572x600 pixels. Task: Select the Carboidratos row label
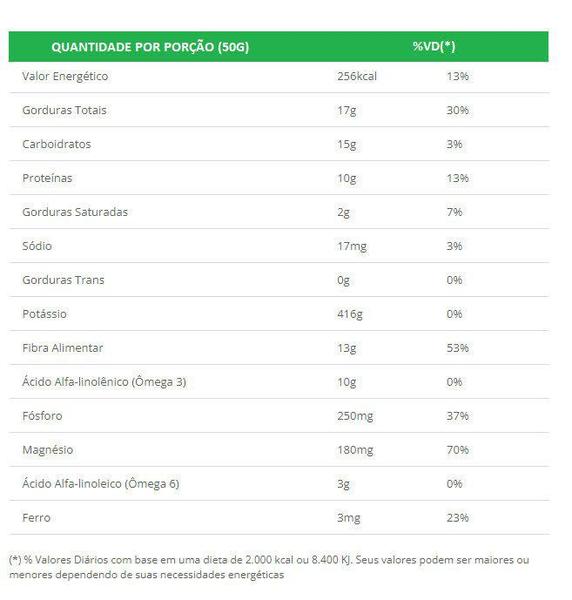[57, 144]
